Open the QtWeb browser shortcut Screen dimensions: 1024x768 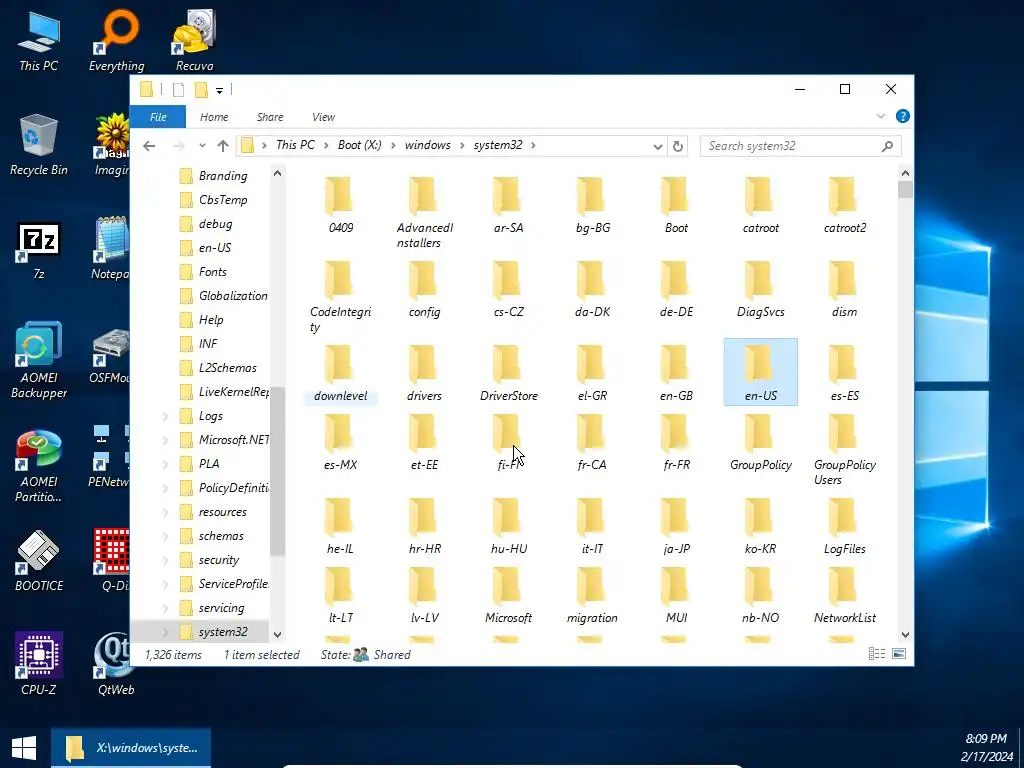(116, 664)
